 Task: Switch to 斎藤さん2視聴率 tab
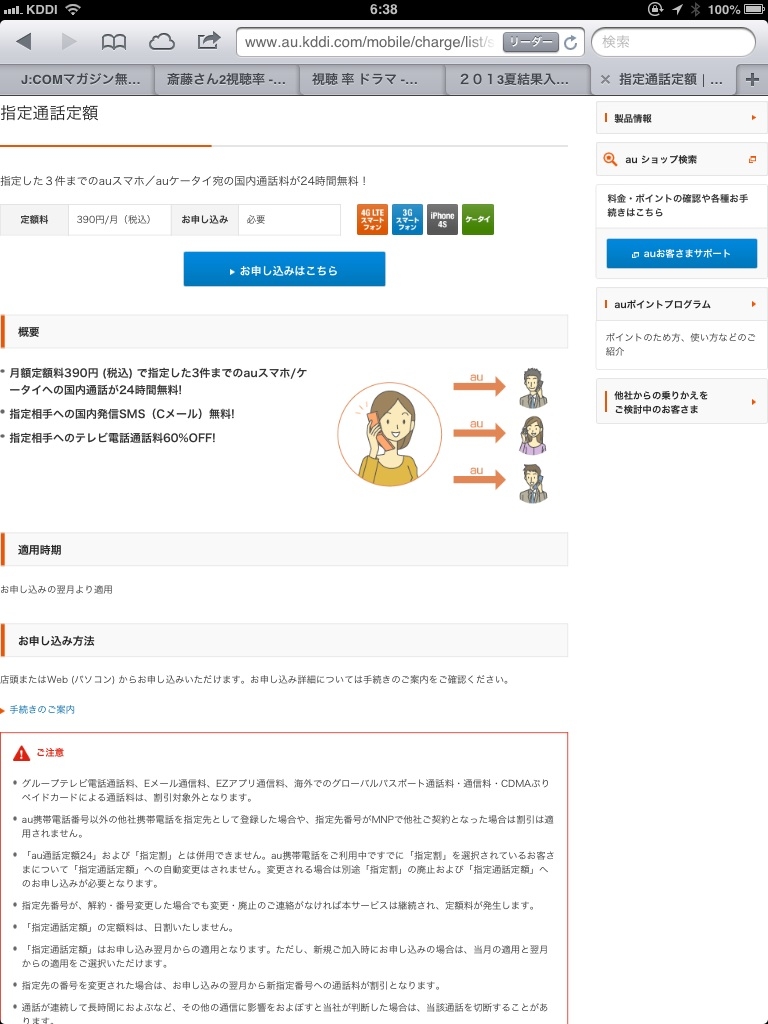click(x=226, y=80)
